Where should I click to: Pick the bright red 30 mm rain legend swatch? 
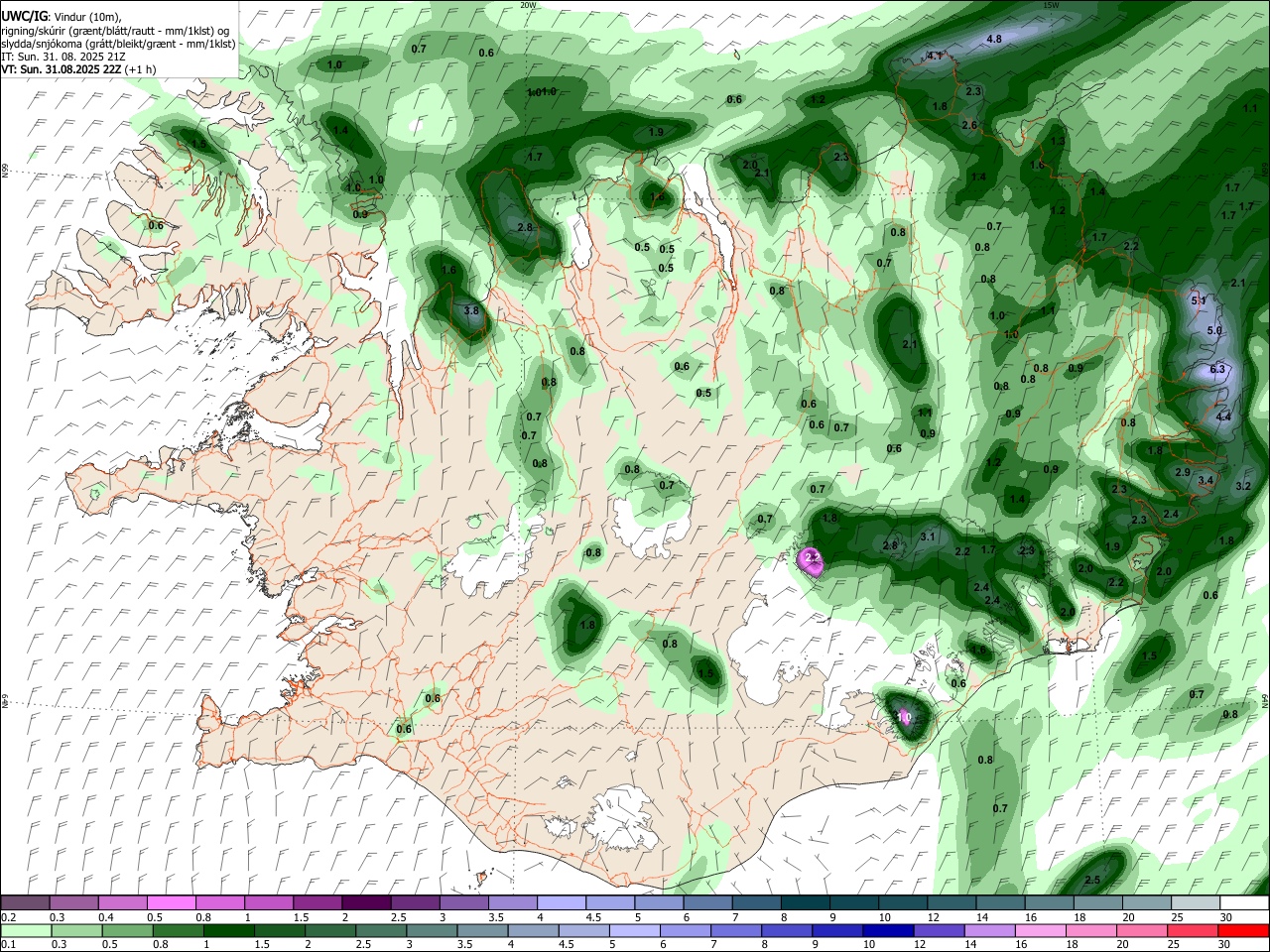coord(1243,930)
